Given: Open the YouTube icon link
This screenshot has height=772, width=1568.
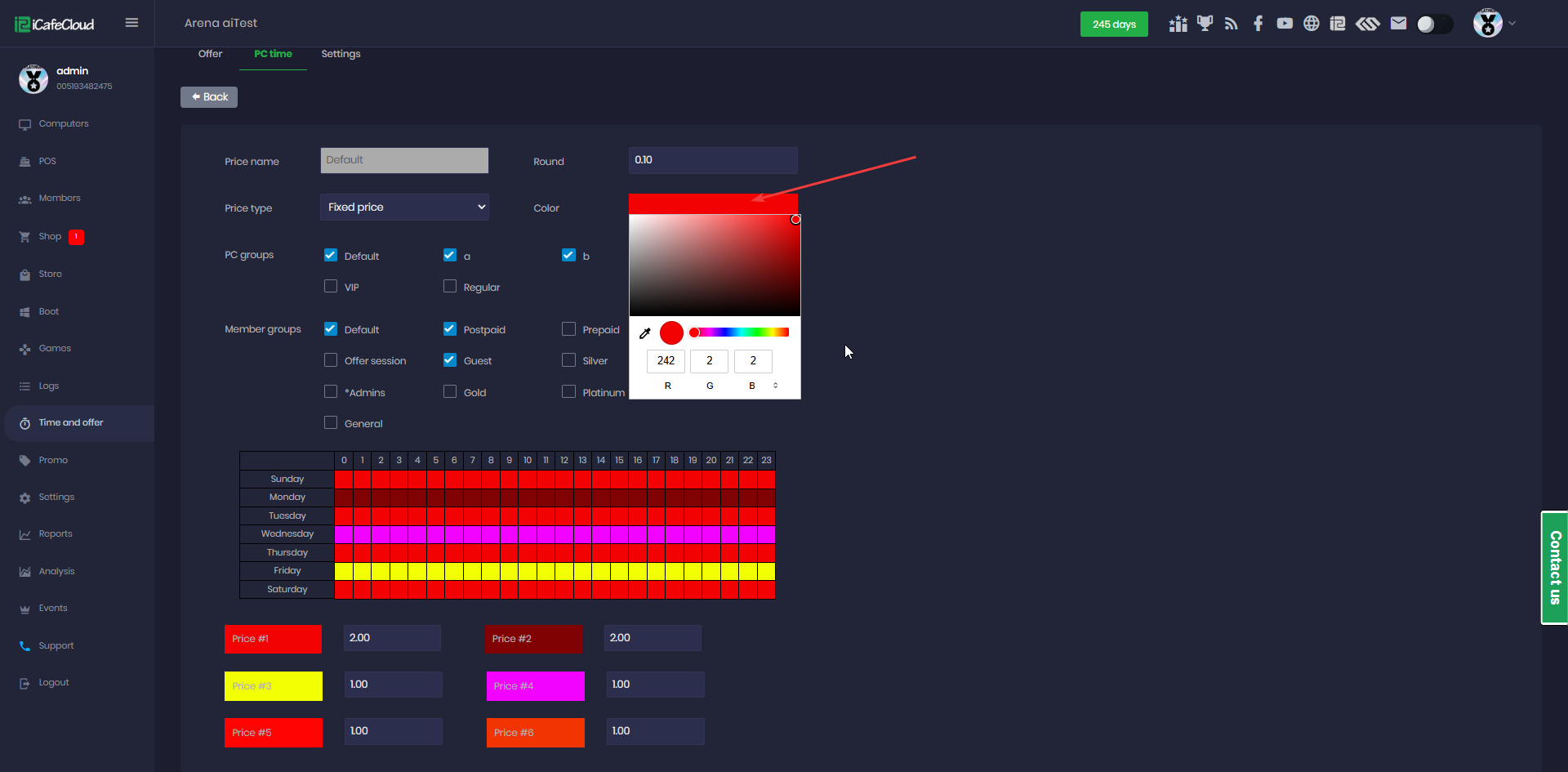Looking at the screenshot, I should click(1285, 24).
